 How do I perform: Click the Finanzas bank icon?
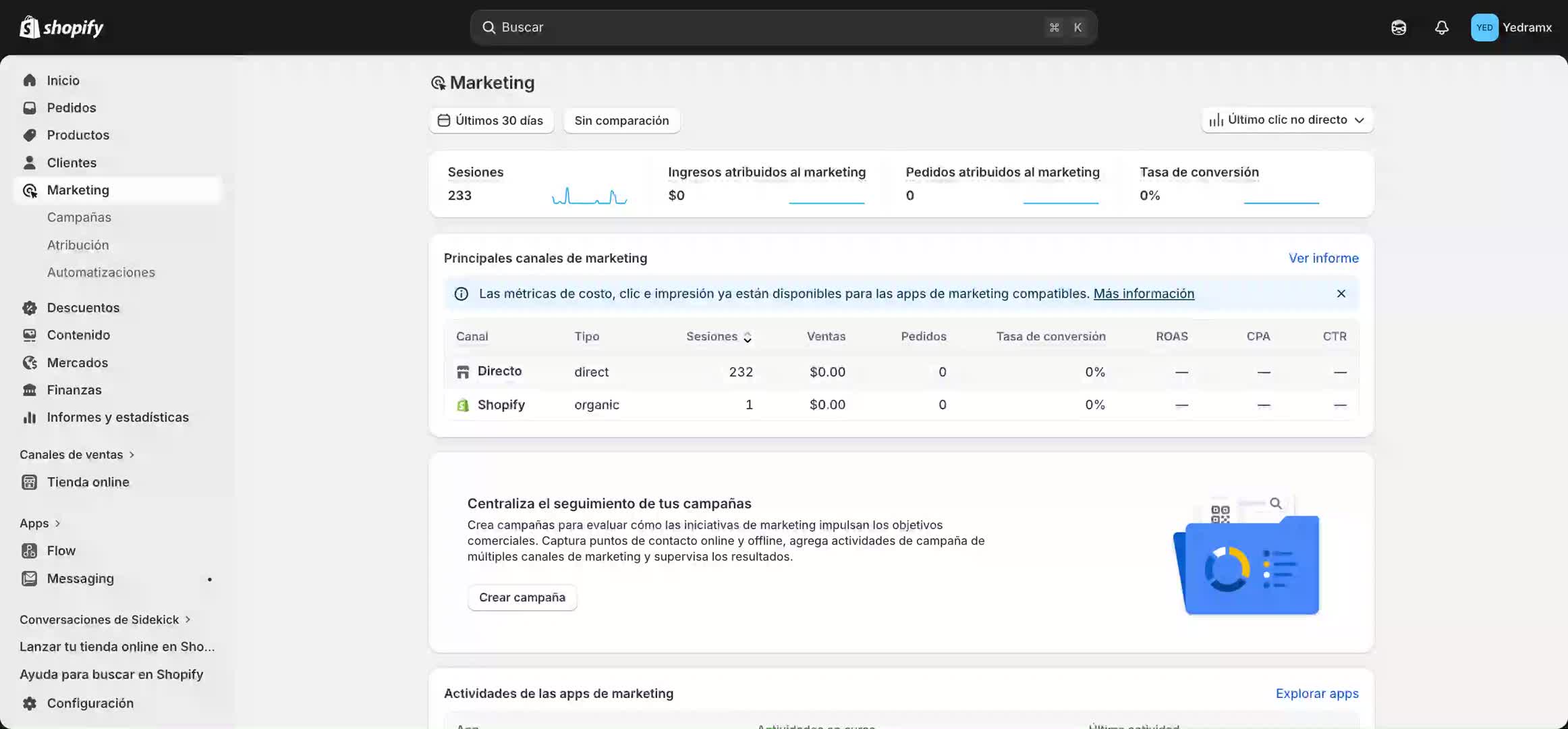tap(29, 390)
